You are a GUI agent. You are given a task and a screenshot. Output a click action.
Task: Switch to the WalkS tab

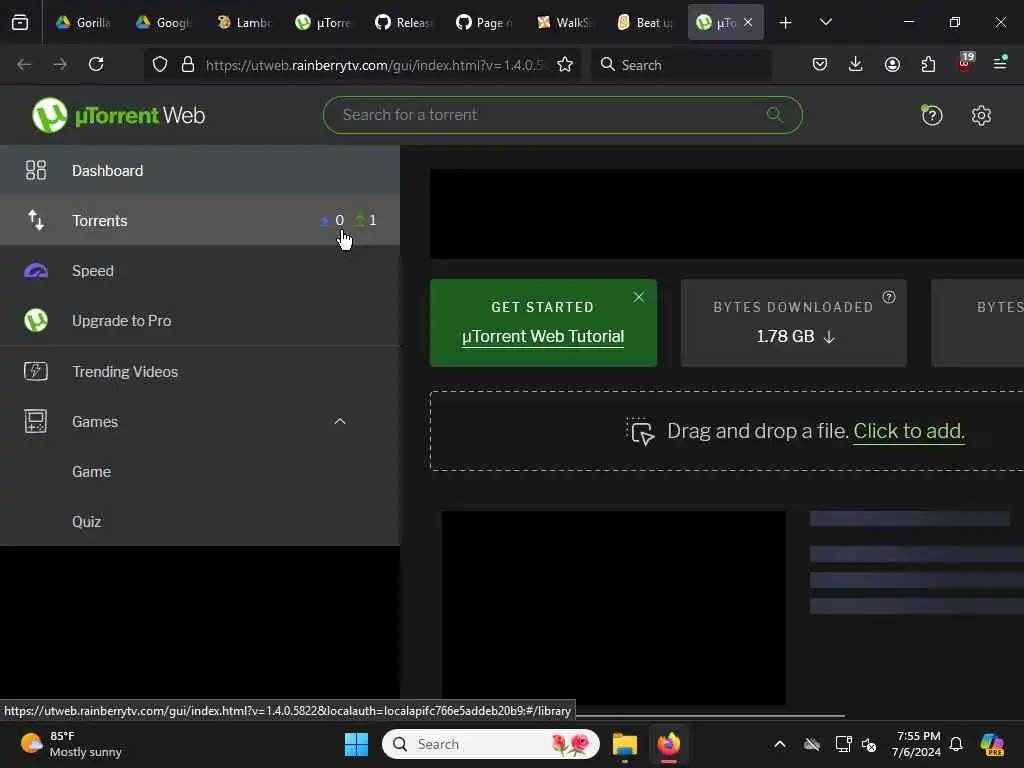pos(564,23)
